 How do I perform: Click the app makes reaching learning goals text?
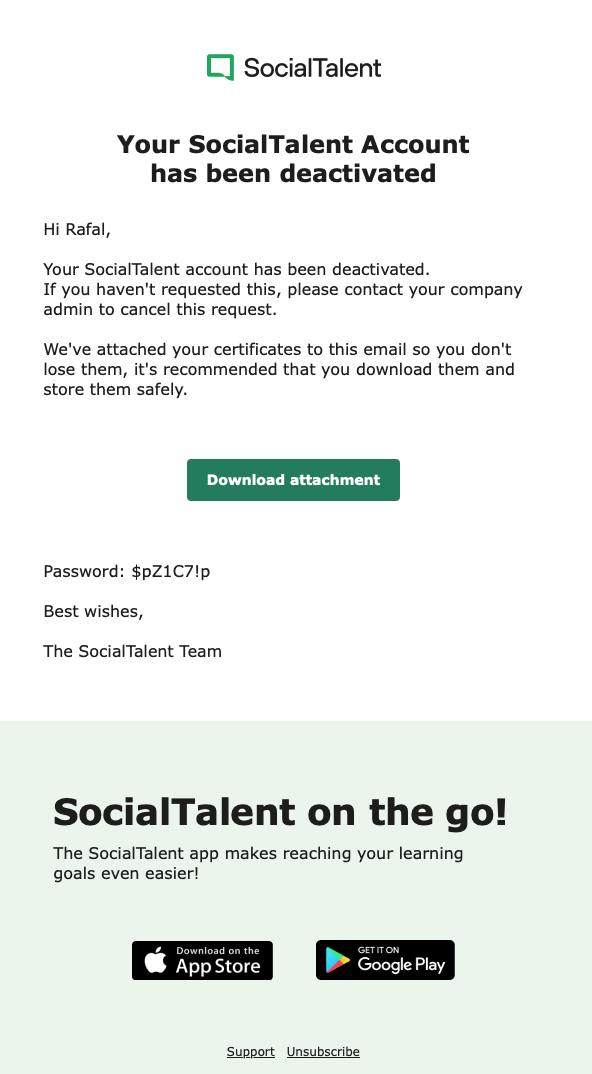(258, 863)
